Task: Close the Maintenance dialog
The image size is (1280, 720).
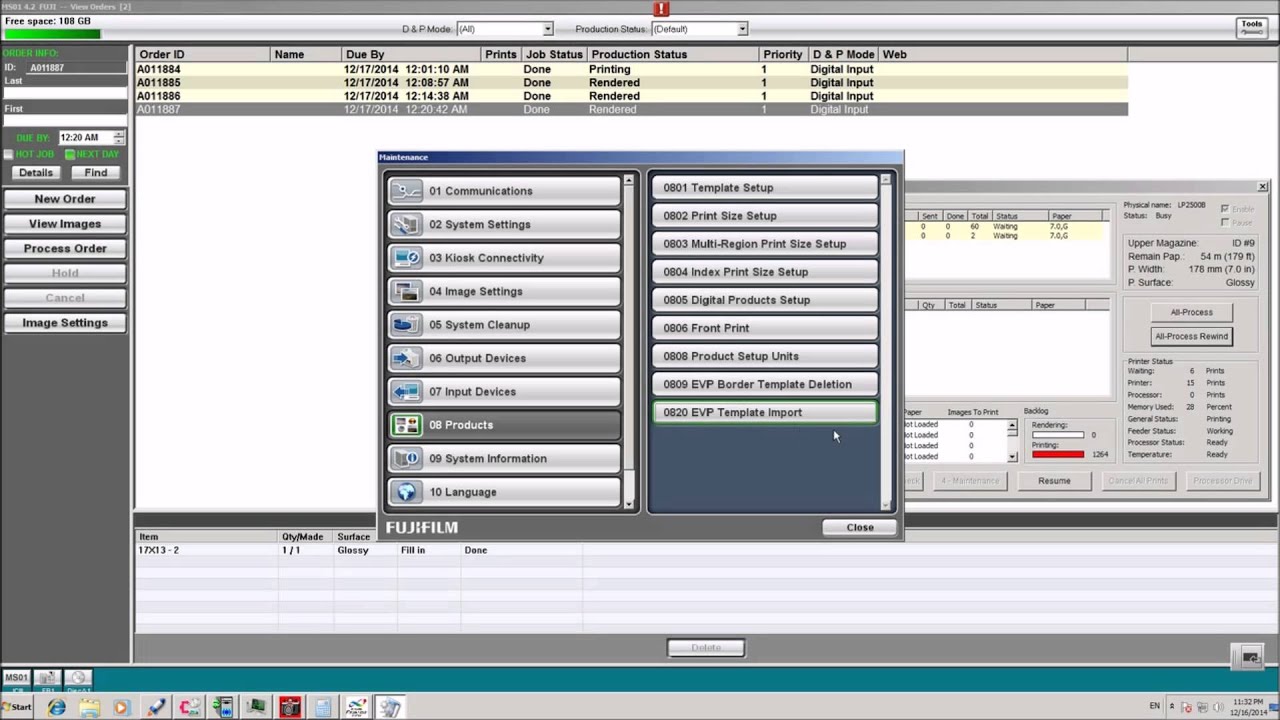Action: point(859,527)
